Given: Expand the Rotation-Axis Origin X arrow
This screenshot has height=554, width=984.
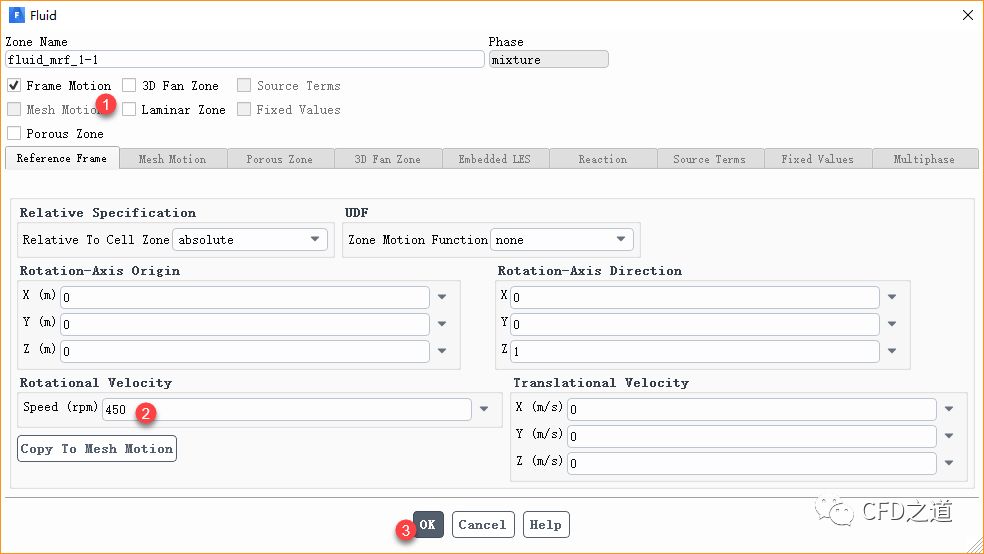Looking at the screenshot, I should pyautogui.click(x=442, y=297).
